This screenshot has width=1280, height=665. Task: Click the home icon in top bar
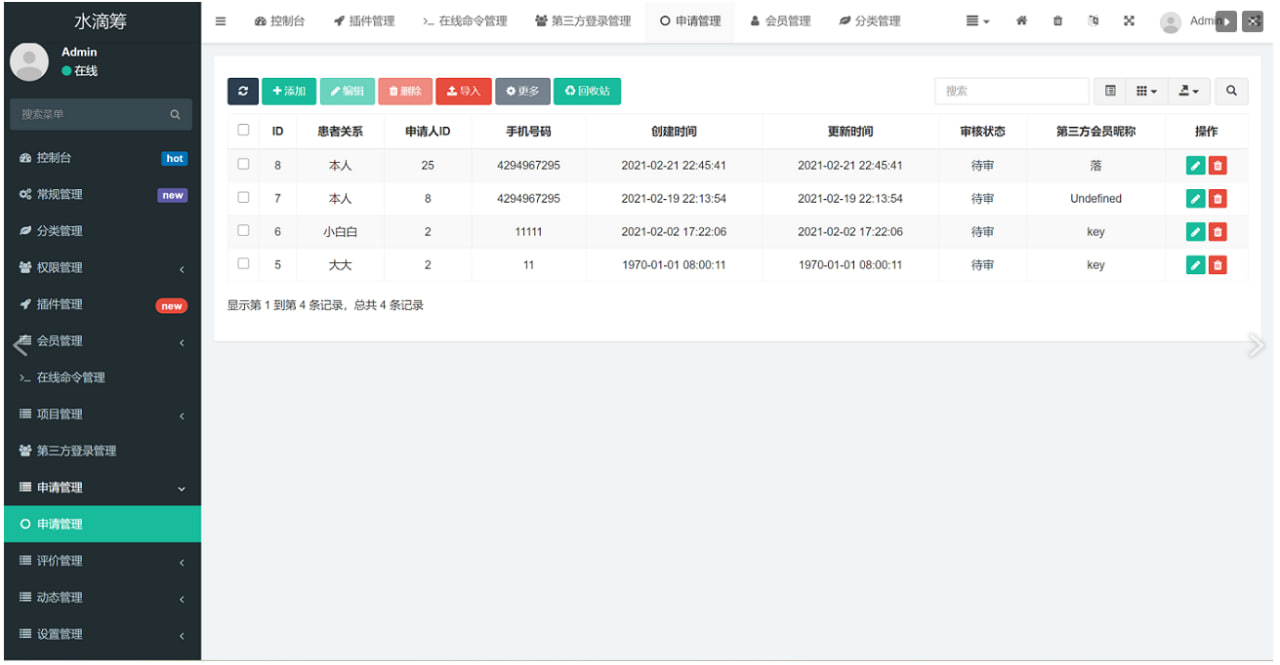click(x=1021, y=21)
